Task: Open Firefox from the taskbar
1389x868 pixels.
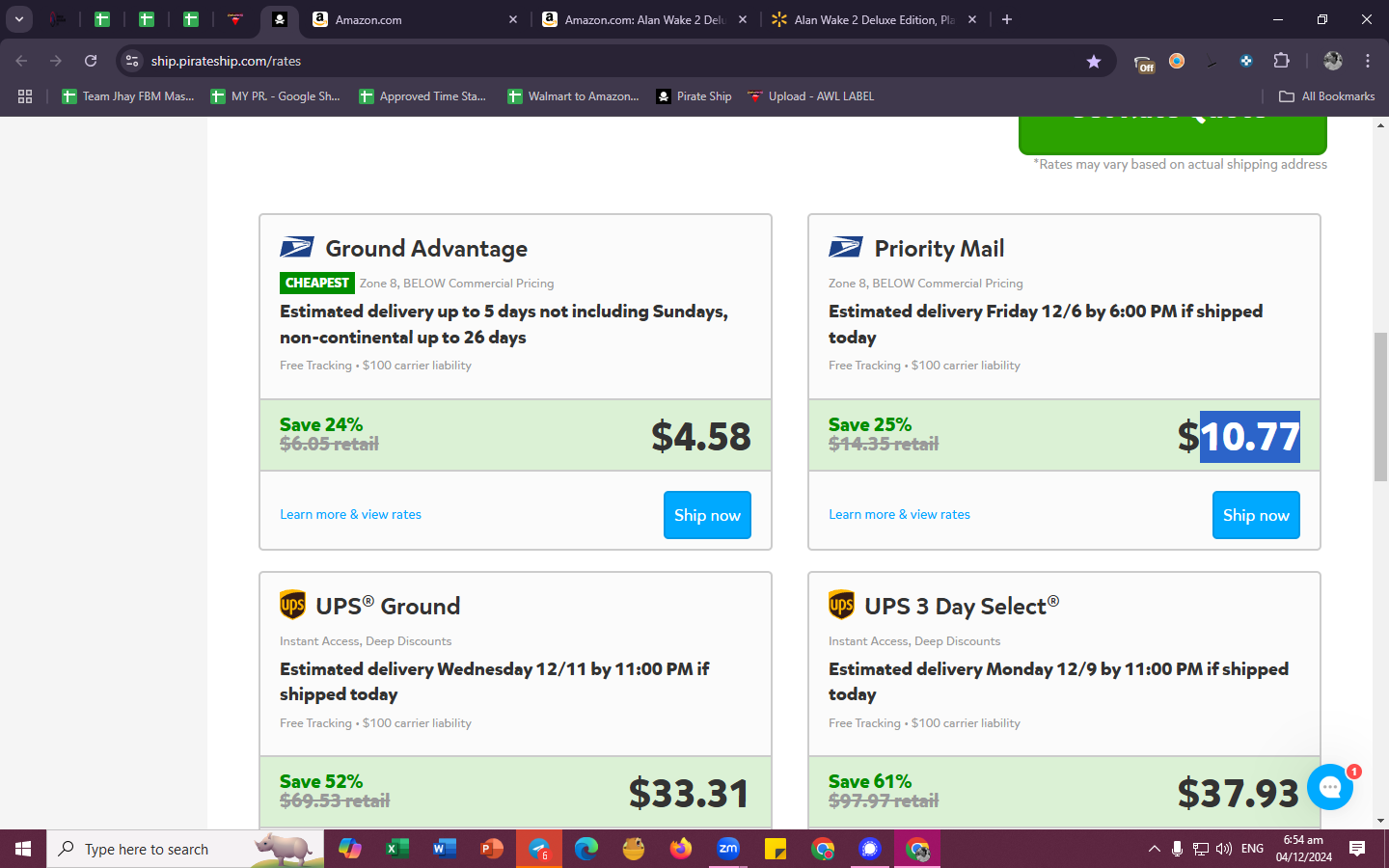Action: coord(681,849)
